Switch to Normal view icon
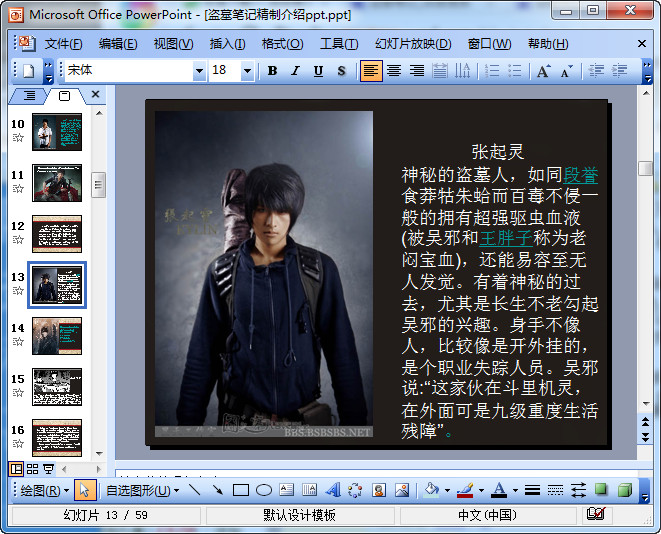This screenshot has height=534, width=661. pos(16,469)
